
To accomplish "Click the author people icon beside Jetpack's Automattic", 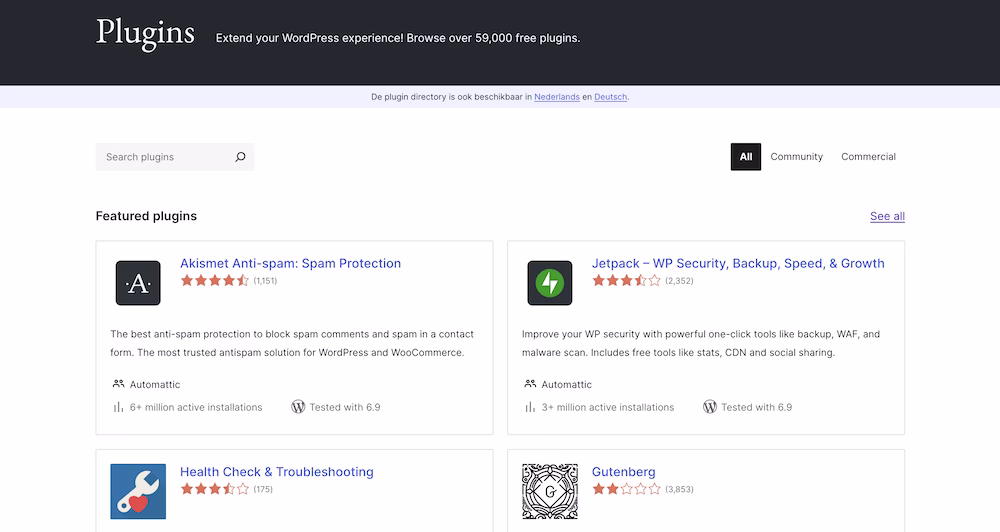I will pos(530,384).
